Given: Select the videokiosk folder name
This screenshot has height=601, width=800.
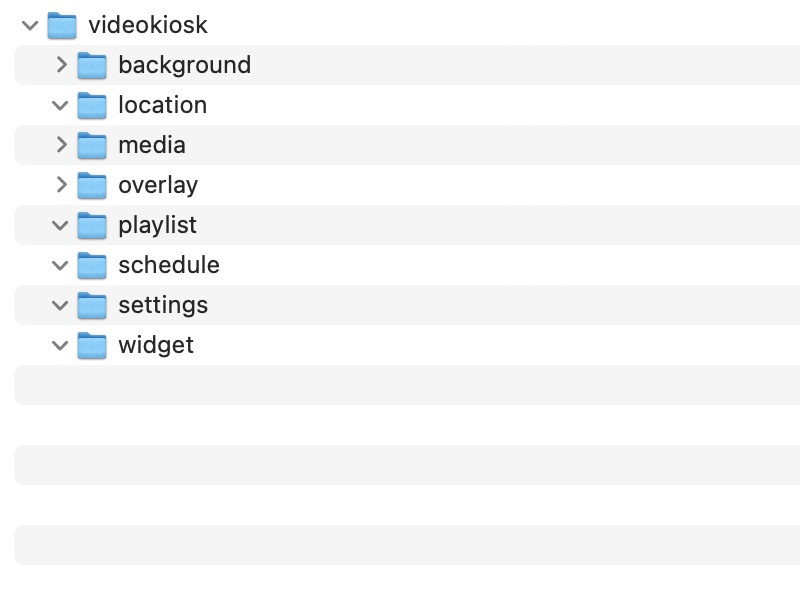Looking at the screenshot, I should click(148, 25).
